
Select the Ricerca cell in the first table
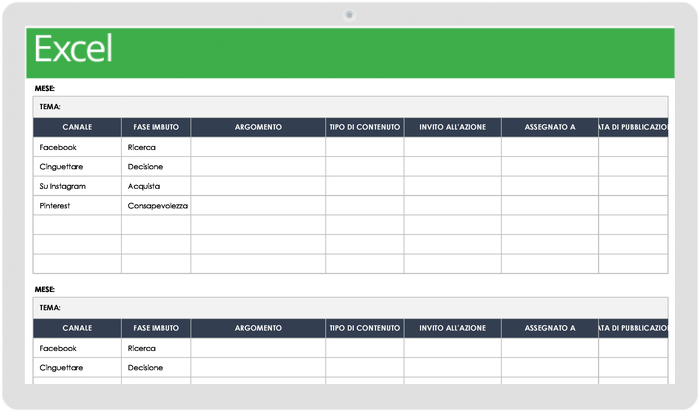pos(156,147)
